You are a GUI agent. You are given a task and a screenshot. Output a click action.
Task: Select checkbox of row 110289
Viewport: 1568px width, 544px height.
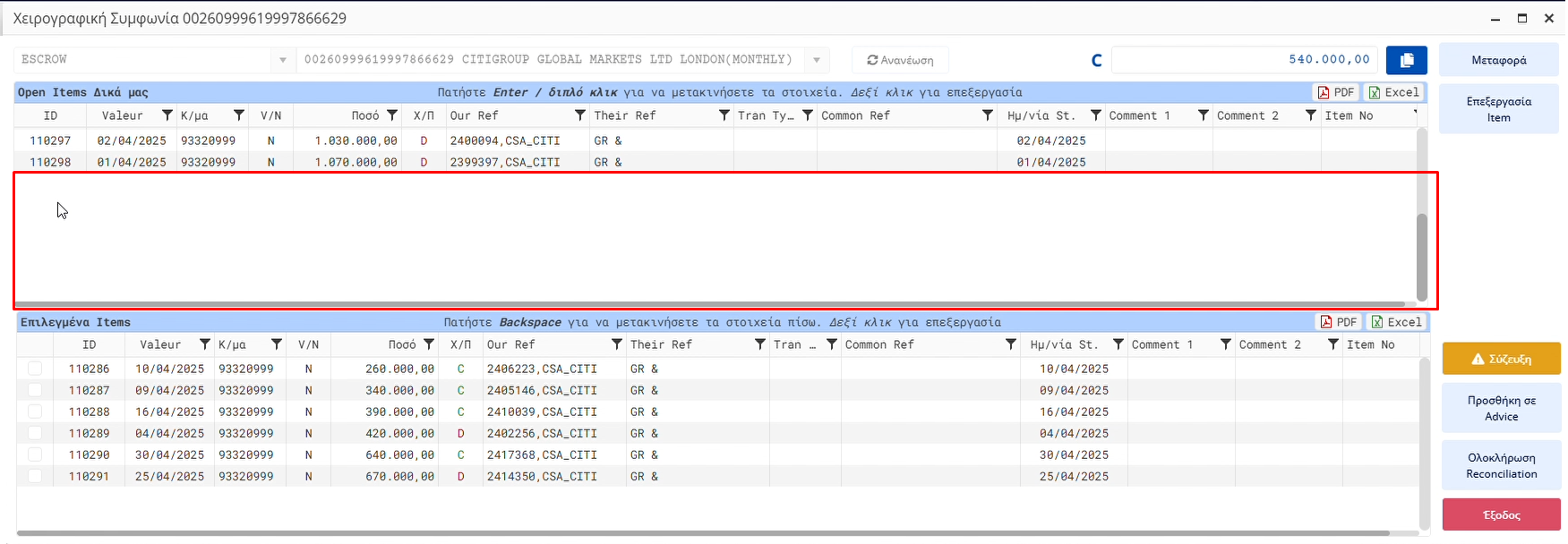35,433
